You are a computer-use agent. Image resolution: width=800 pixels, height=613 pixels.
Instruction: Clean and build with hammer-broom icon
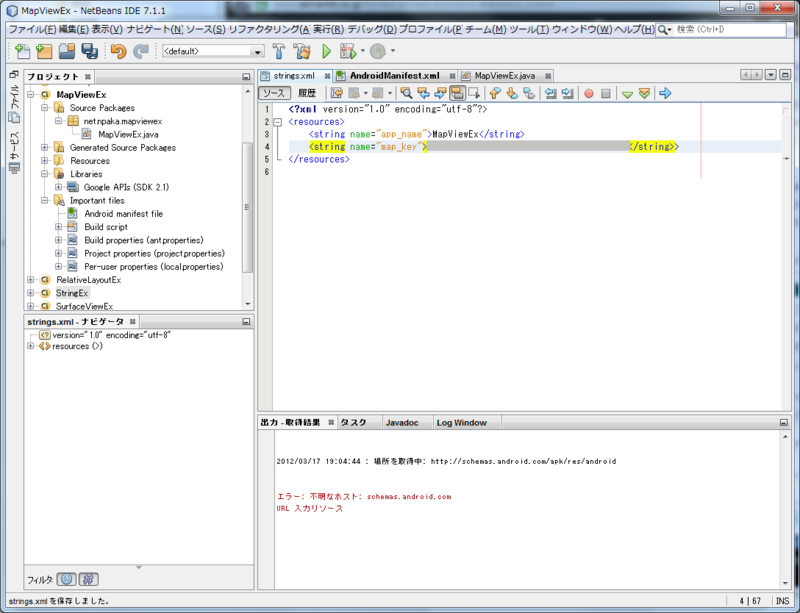click(302, 51)
